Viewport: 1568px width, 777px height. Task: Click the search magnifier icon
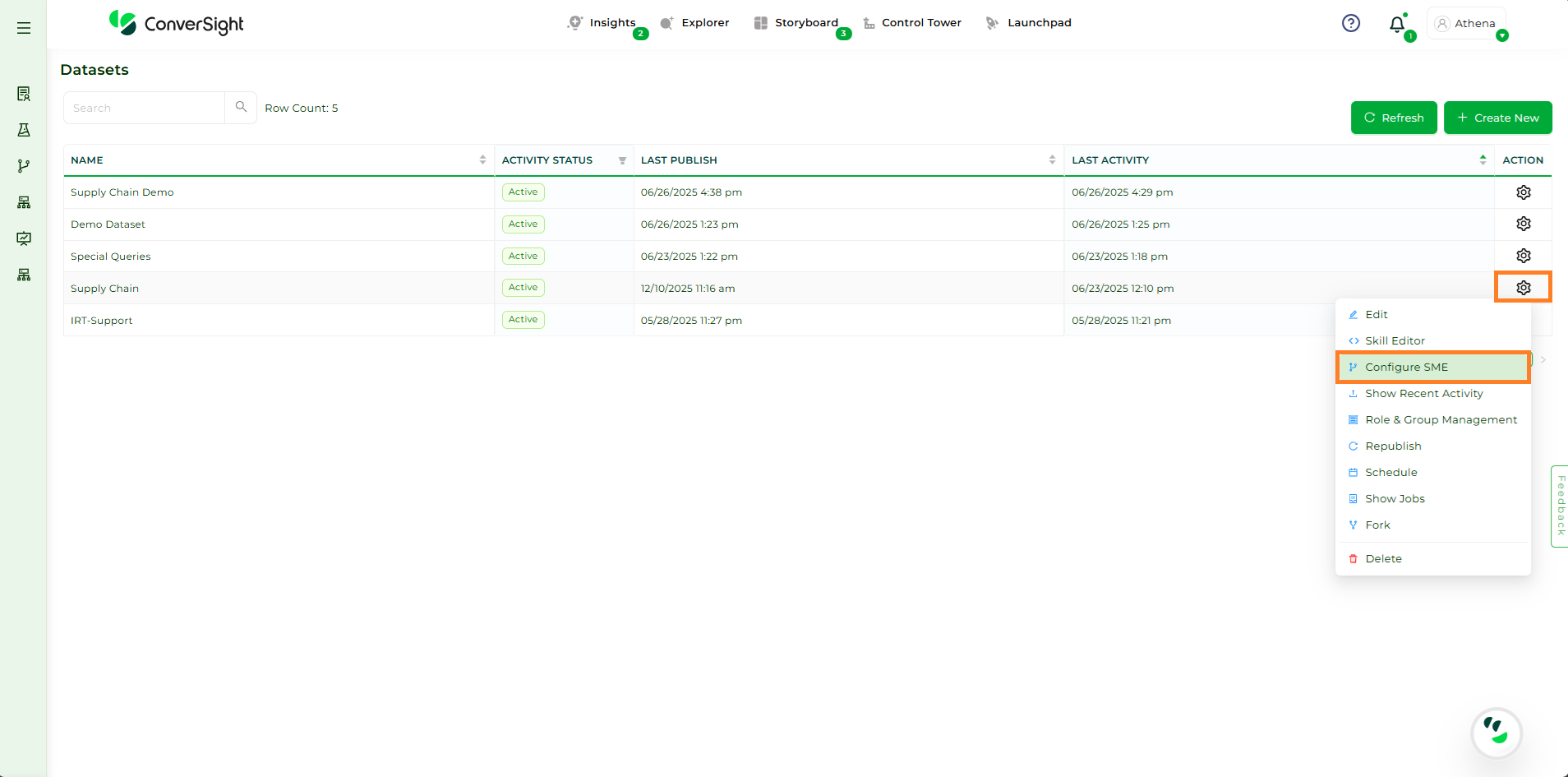241,107
